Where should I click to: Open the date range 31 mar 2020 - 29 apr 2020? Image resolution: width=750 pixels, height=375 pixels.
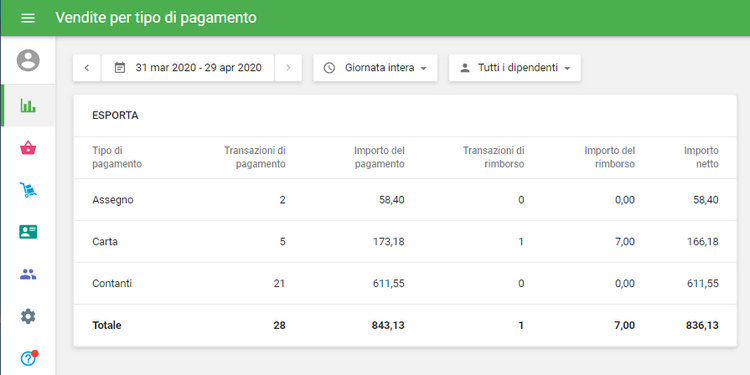click(x=188, y=68)
